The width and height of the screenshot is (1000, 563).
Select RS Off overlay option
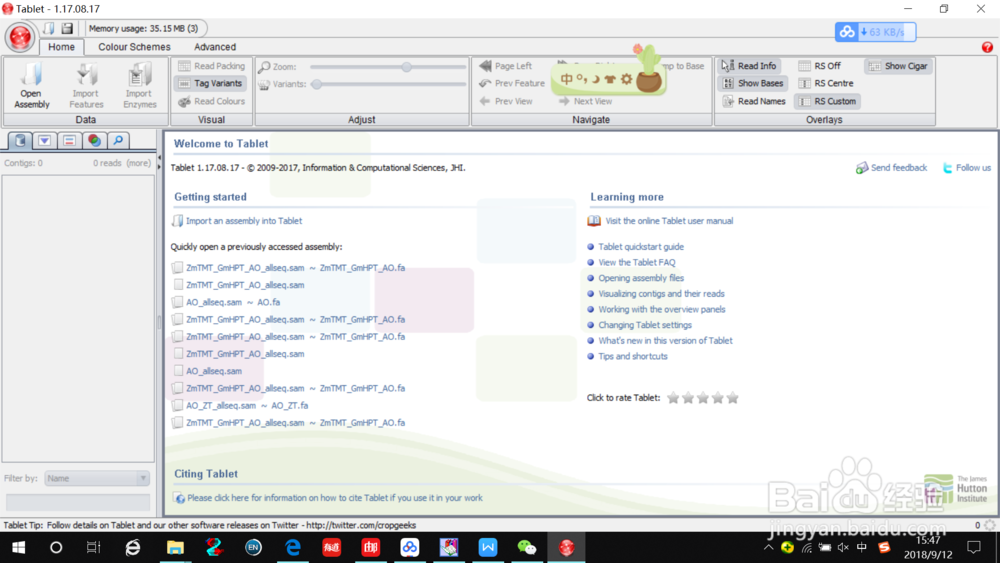pyautogui.click(x=820, y=66)
